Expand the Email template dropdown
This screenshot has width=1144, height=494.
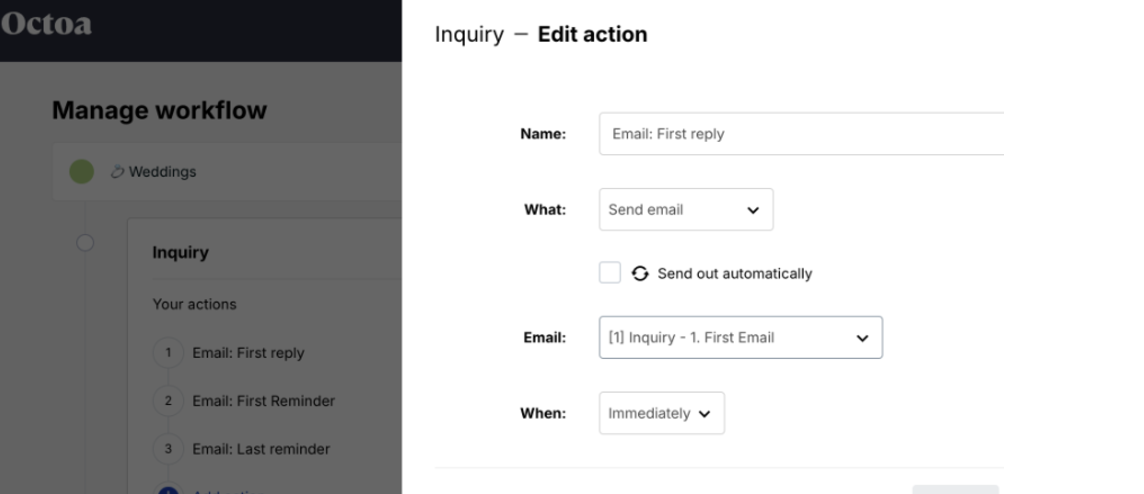[x=740, y=338]
